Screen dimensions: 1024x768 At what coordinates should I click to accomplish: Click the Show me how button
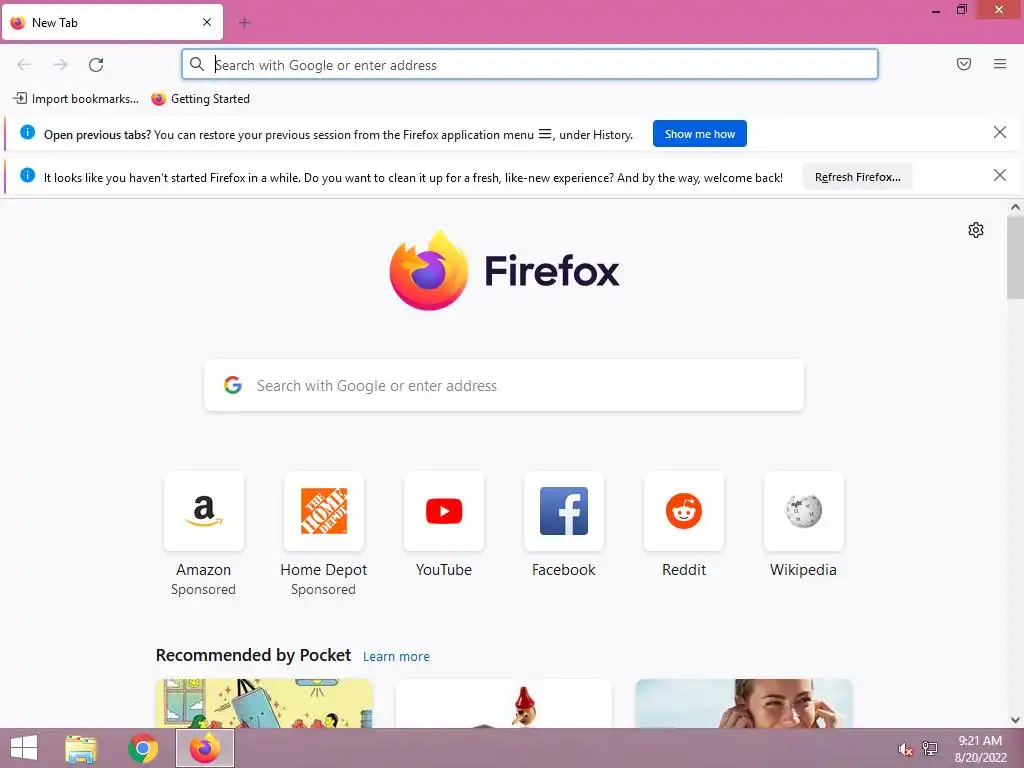[699, 134]
